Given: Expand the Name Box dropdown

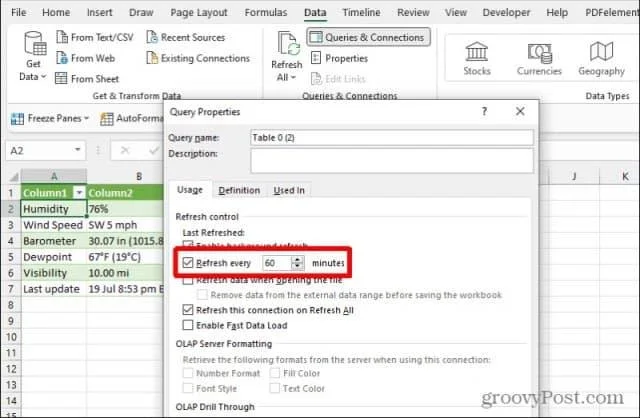Looking at the screenshot, I should [77, 150].
